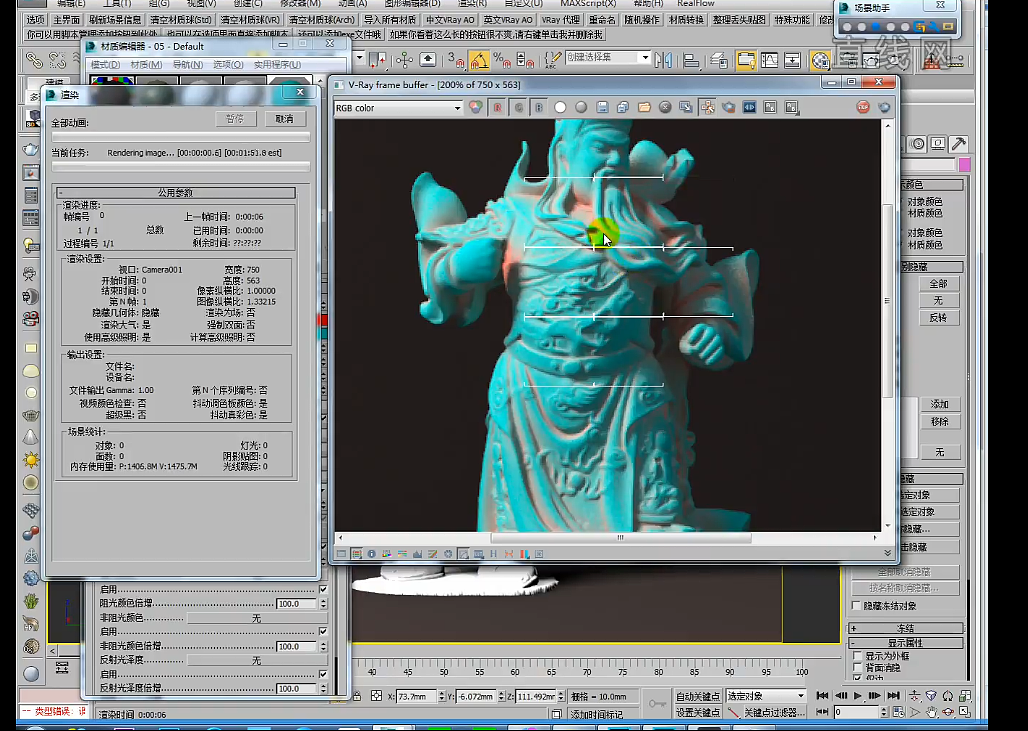Toggle the 启用 checkbox above 反射光泽度倍增
This screenshot has width=1028, height=731.
323,674
